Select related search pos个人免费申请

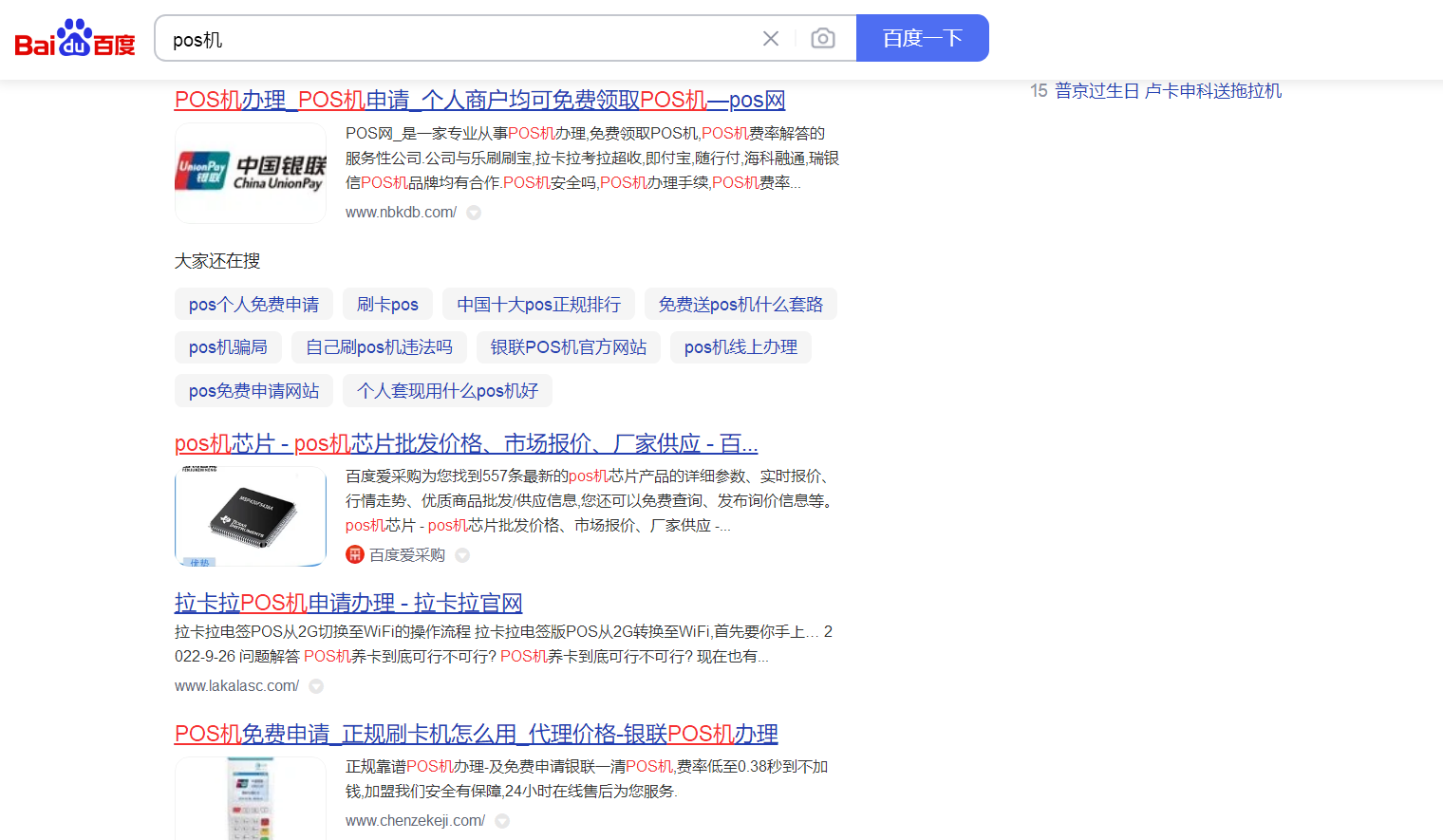pyautogui.click(x=253, y=305)
